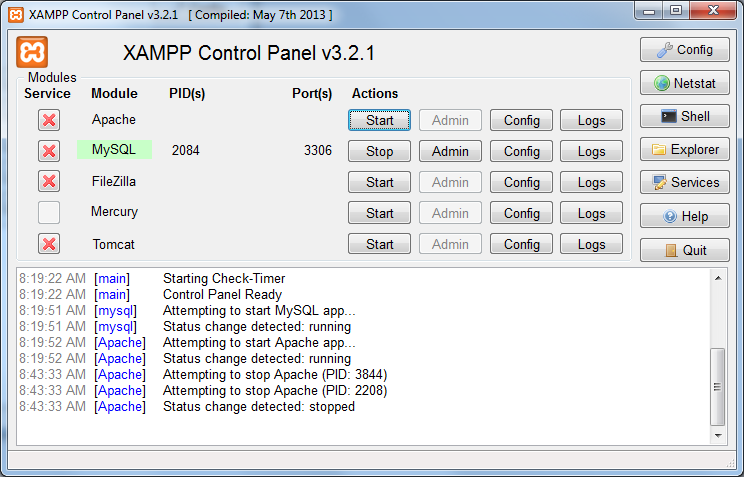Toggle the Apache service checkbox
Viewport: 744px width, 477px height.
[49, 120]
